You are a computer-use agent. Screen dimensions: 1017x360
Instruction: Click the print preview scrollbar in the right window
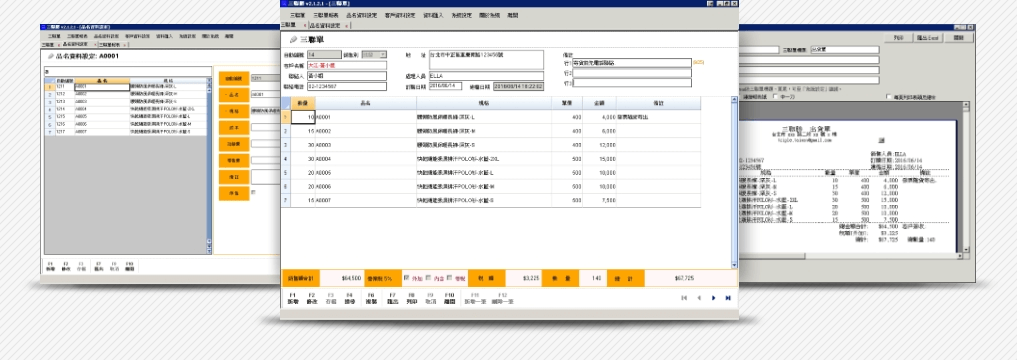click(x=966, y=178)
